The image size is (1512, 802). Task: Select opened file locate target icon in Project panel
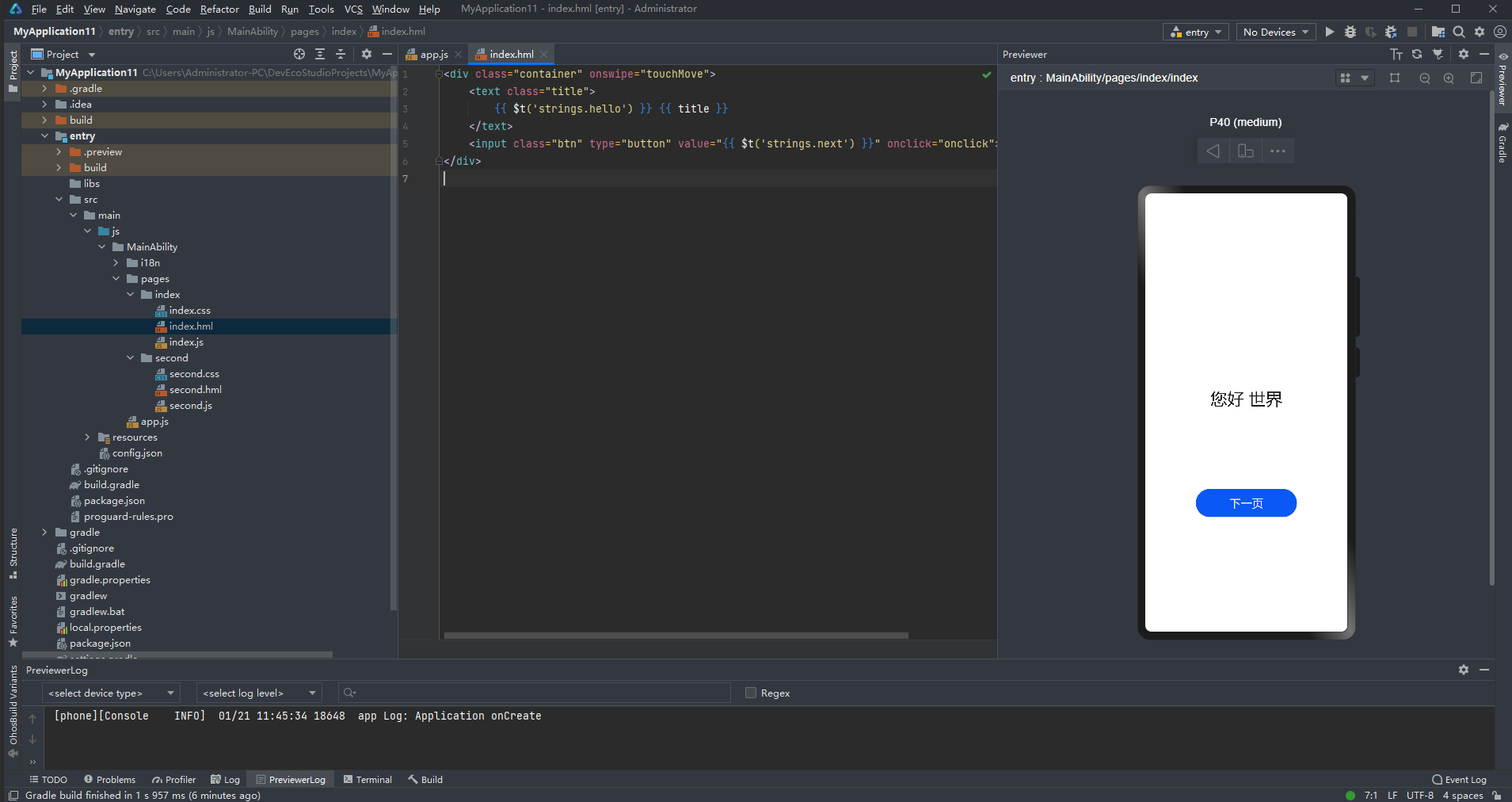click(299, 54)
